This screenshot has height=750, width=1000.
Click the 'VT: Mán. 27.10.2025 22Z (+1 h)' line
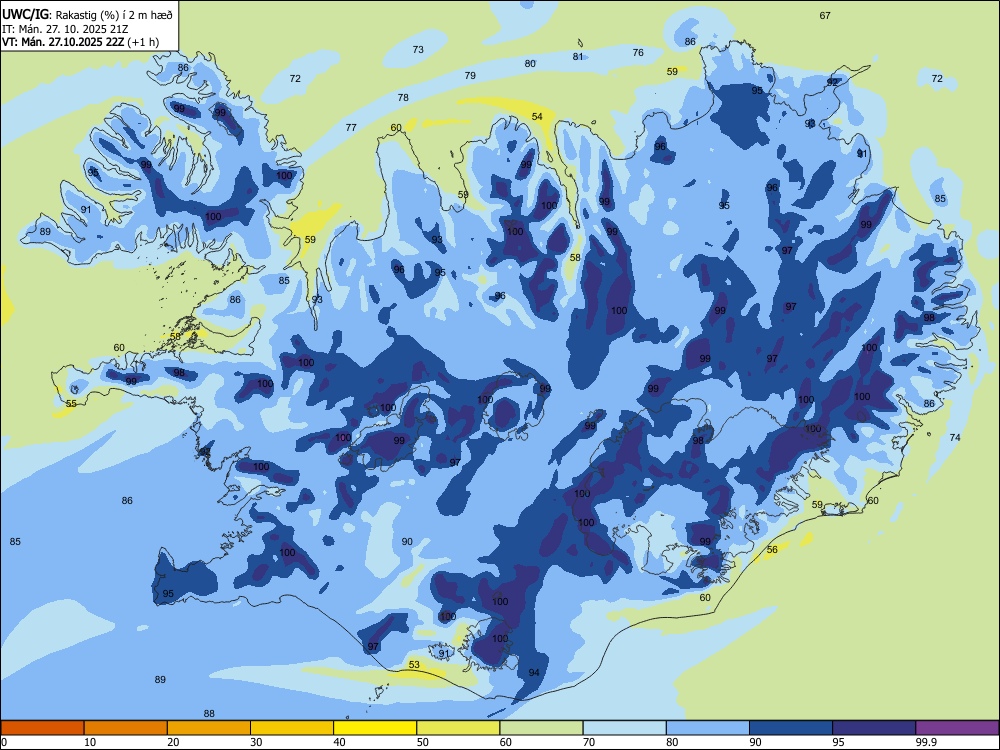click(80, 43)
